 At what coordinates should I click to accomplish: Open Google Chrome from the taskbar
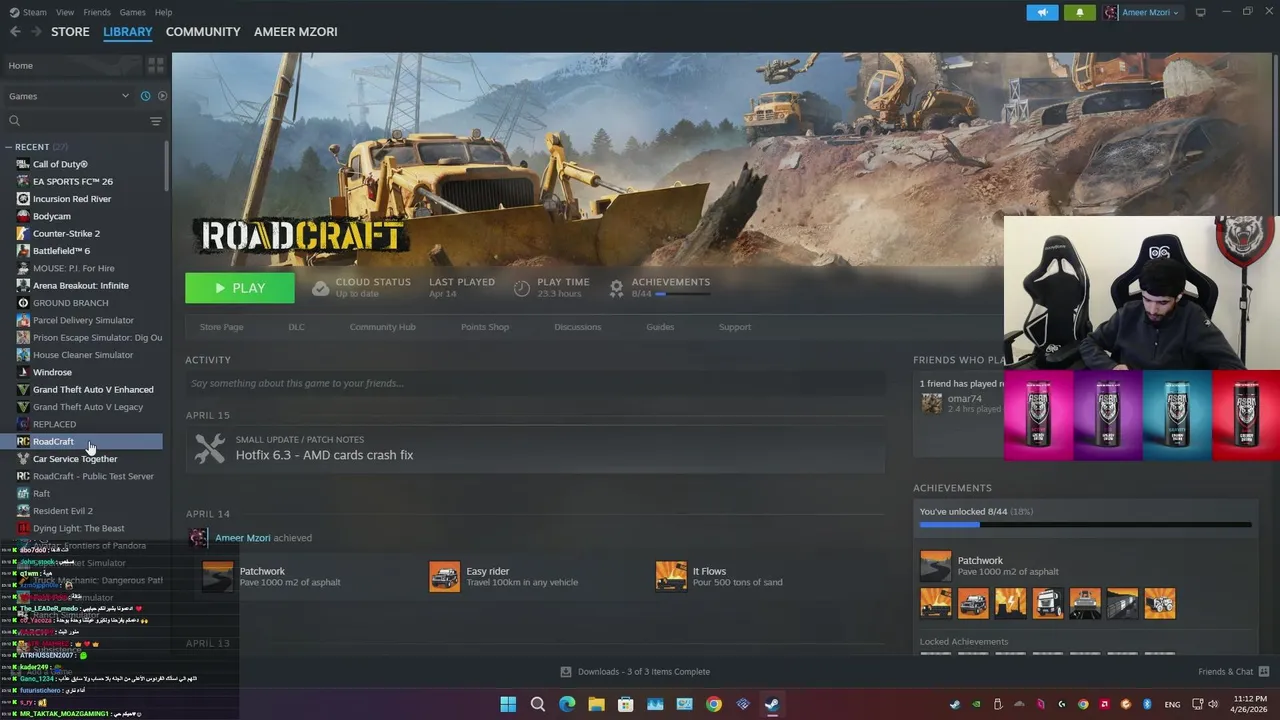[713, 704]
